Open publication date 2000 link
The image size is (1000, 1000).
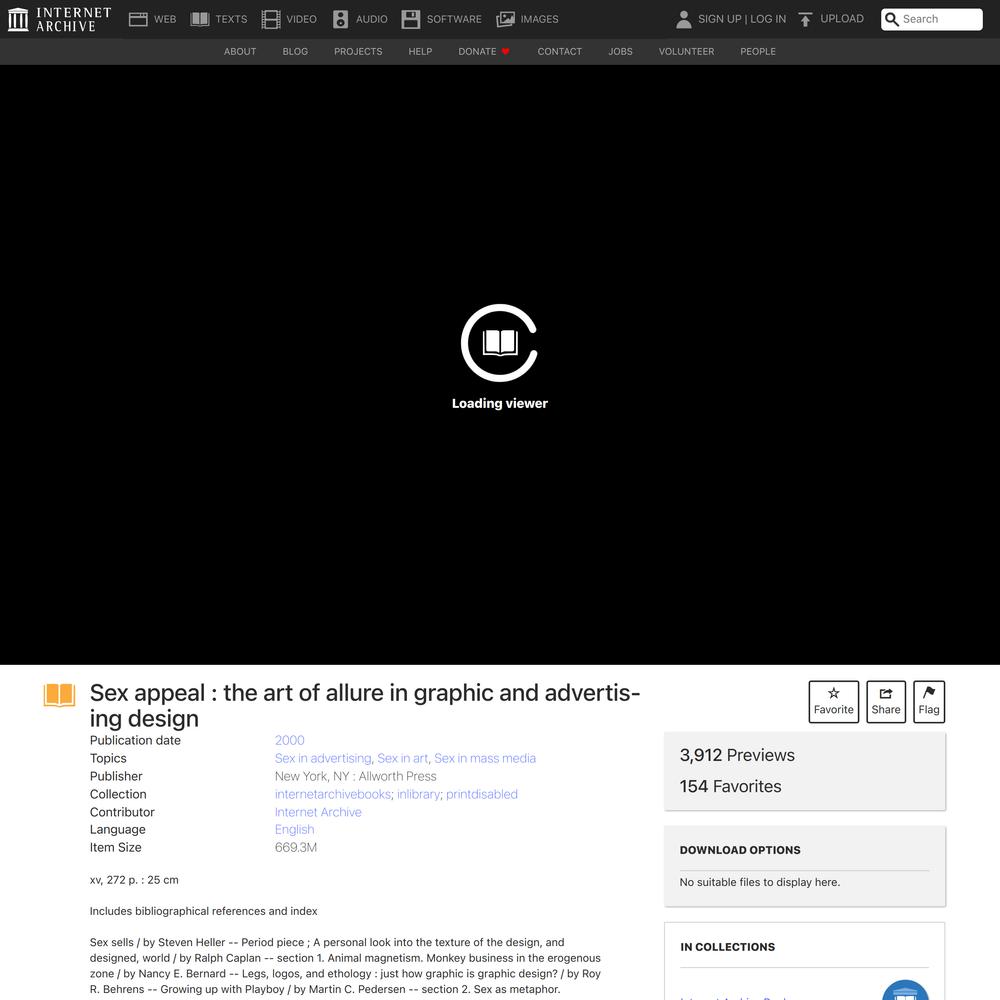click(x=290, y=740)
